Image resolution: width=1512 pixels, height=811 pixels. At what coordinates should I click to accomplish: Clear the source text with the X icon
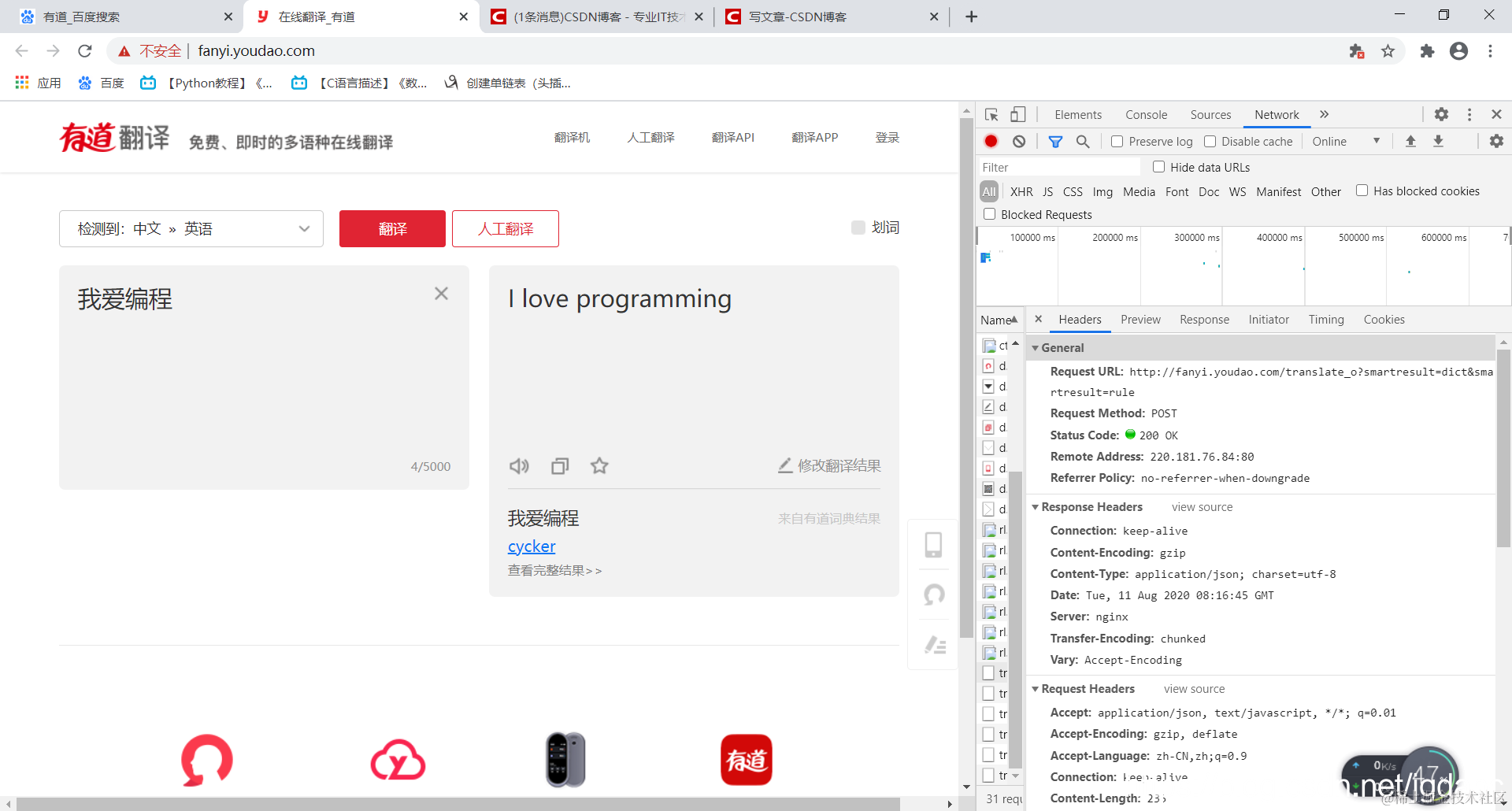coord(441,294)
